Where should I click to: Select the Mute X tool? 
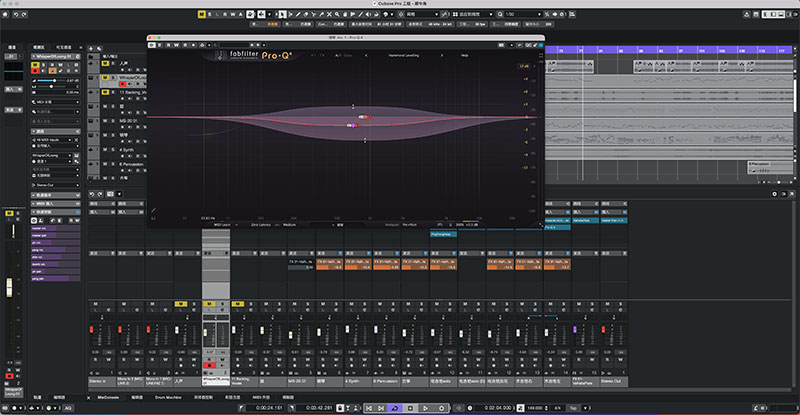click(329, 14)
